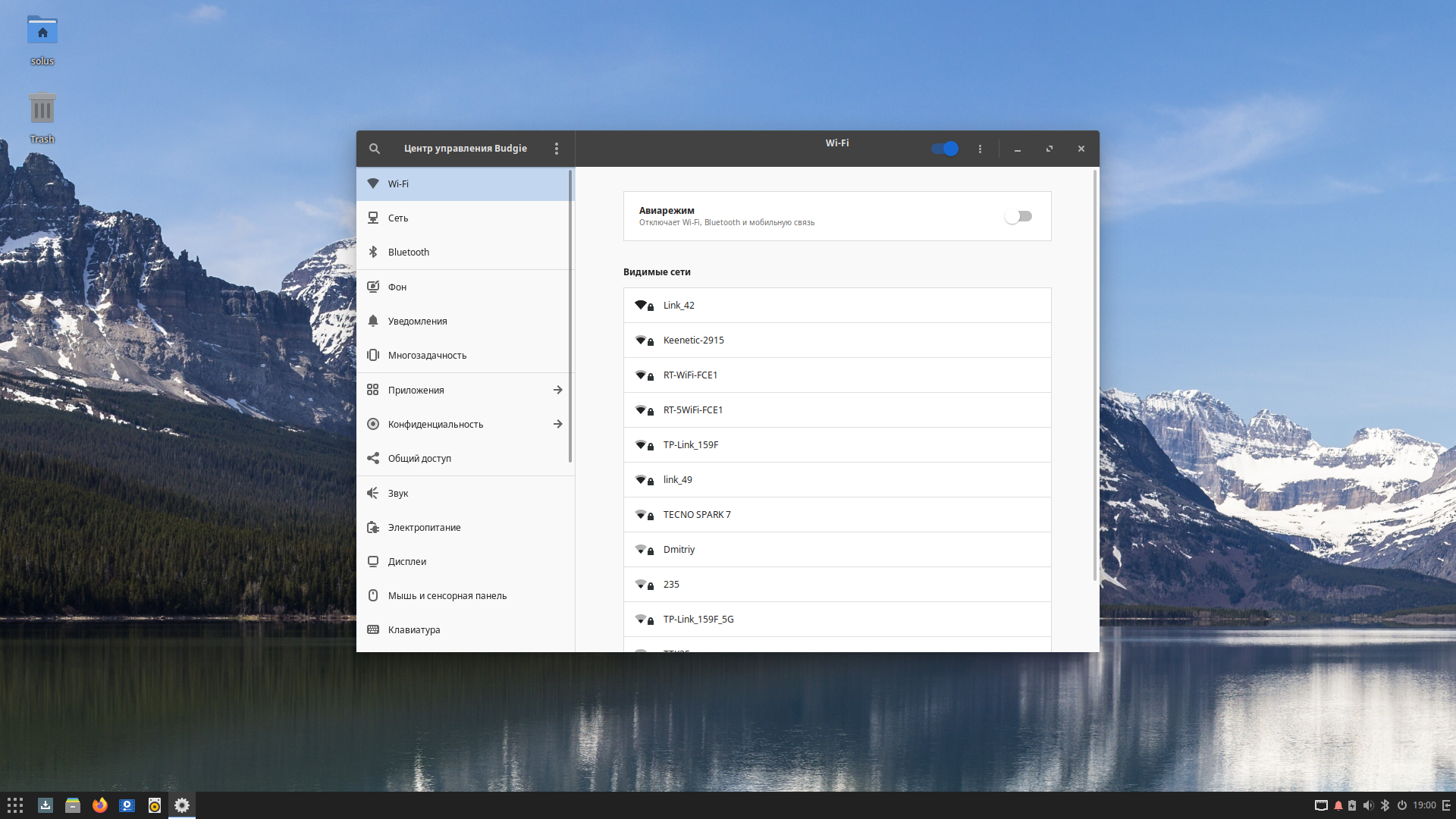Click the Wi-Fi settings icon in sidebar
This screenshot has width=1456, height=819.
point(374,183)
